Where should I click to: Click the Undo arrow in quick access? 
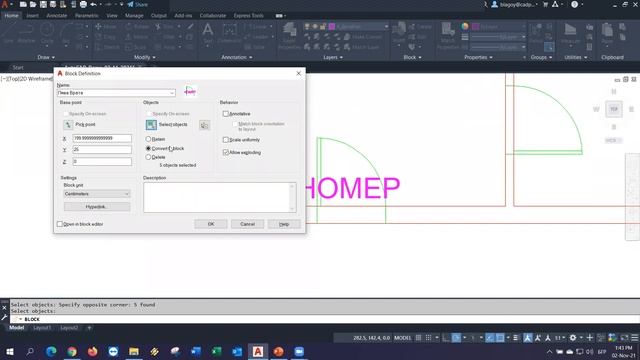coord(93,4)
